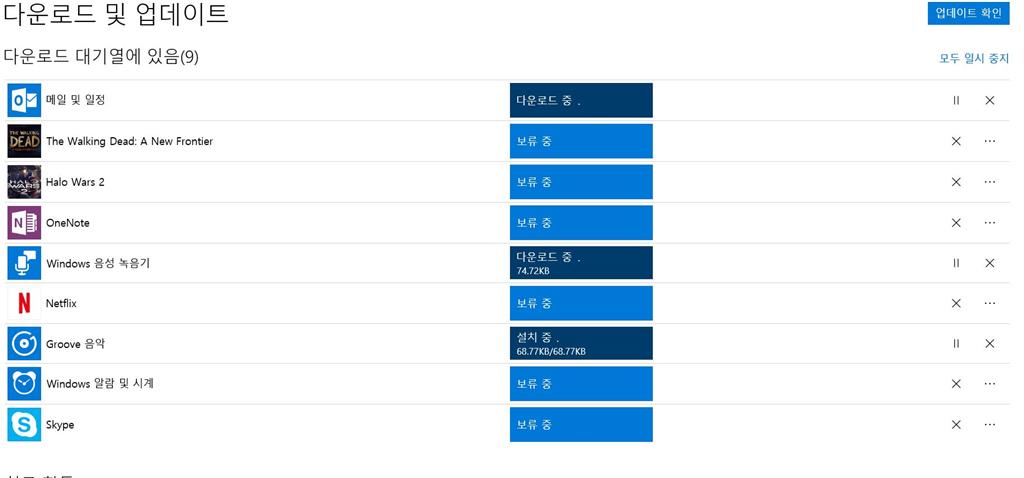Show more options for Skype
This screenshot has width=1024, height=478.
(989, 424)
